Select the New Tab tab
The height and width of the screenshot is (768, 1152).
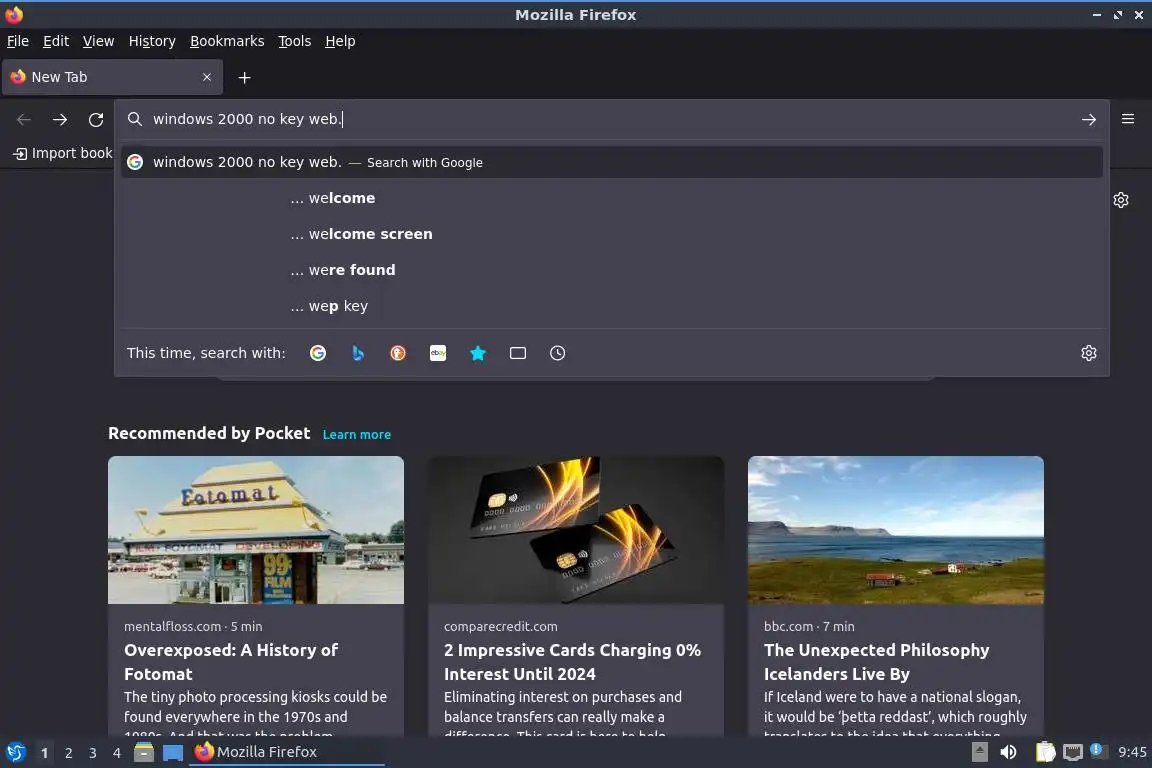pyautogui.click(x=112, y=77)
